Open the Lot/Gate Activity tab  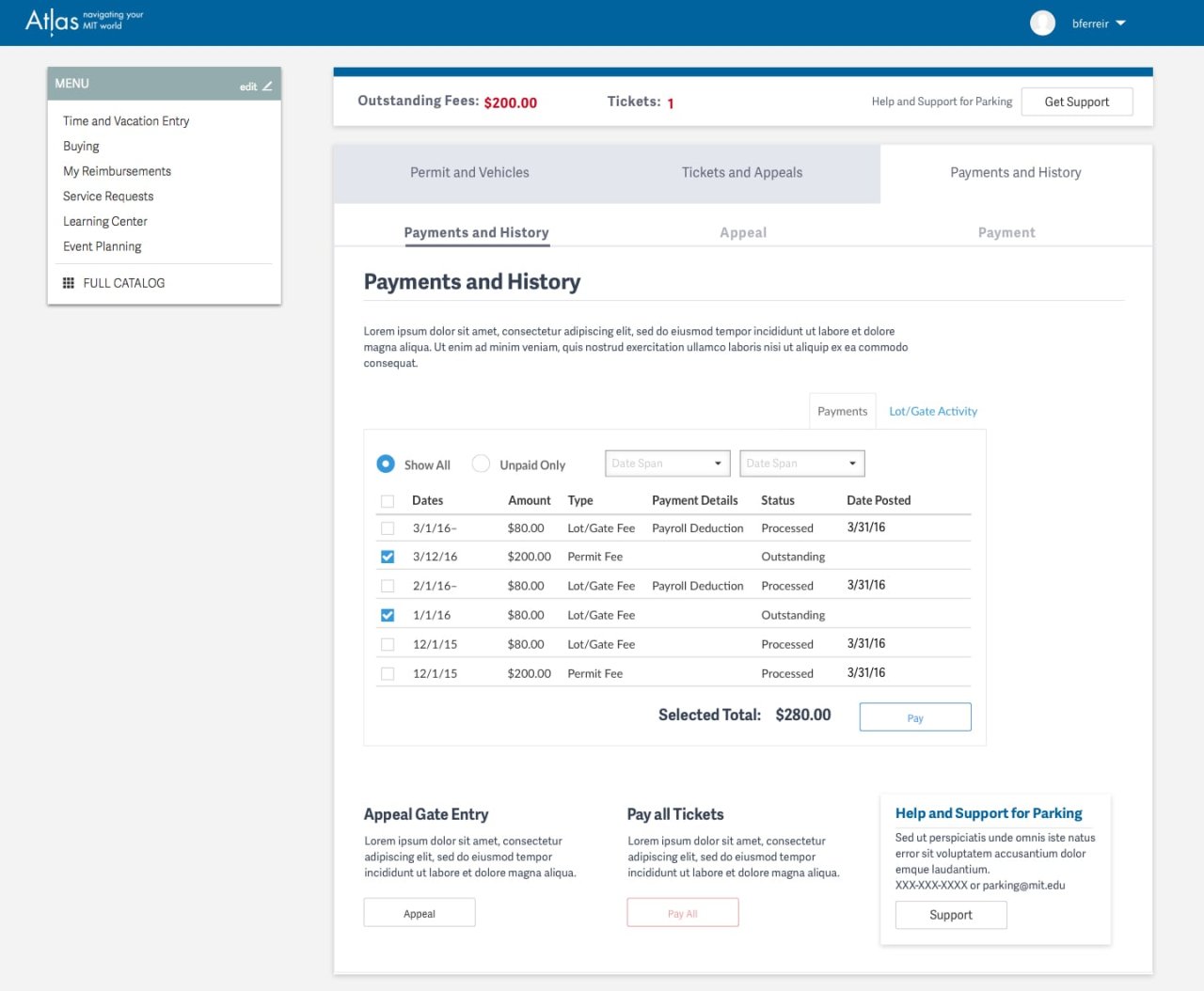(x=933, y=412)
